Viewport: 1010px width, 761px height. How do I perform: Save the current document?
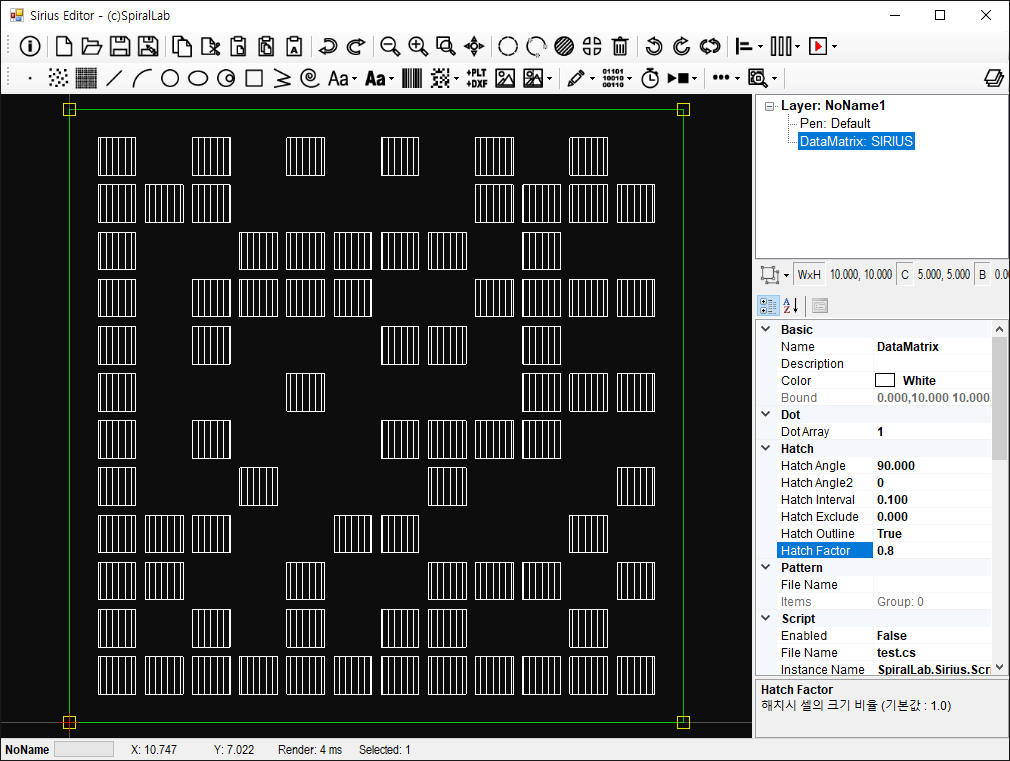point(120,46)
